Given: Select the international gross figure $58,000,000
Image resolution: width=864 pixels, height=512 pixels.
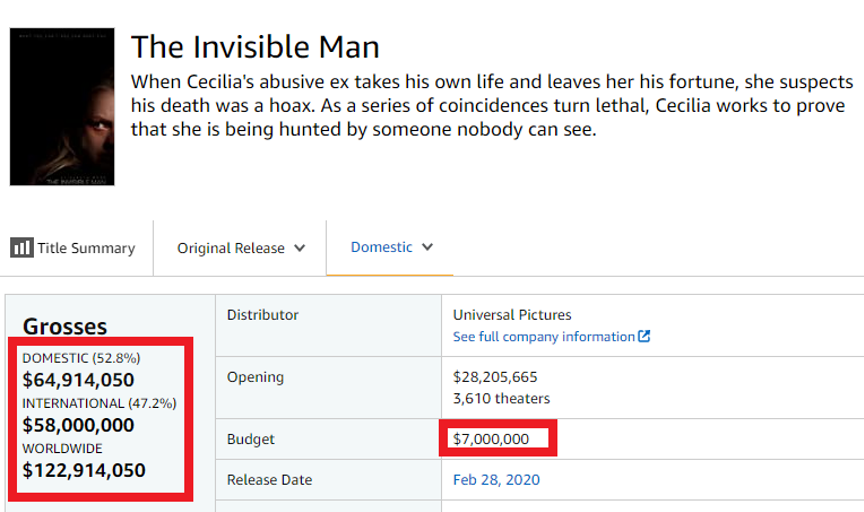Looking at the screenshot, I should tap(78, 425).
